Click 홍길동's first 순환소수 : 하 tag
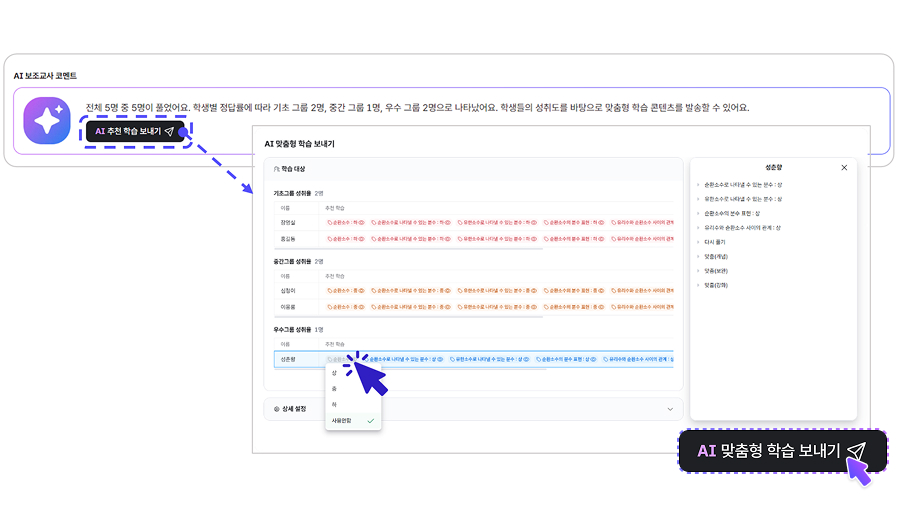 tap(345, 239)
